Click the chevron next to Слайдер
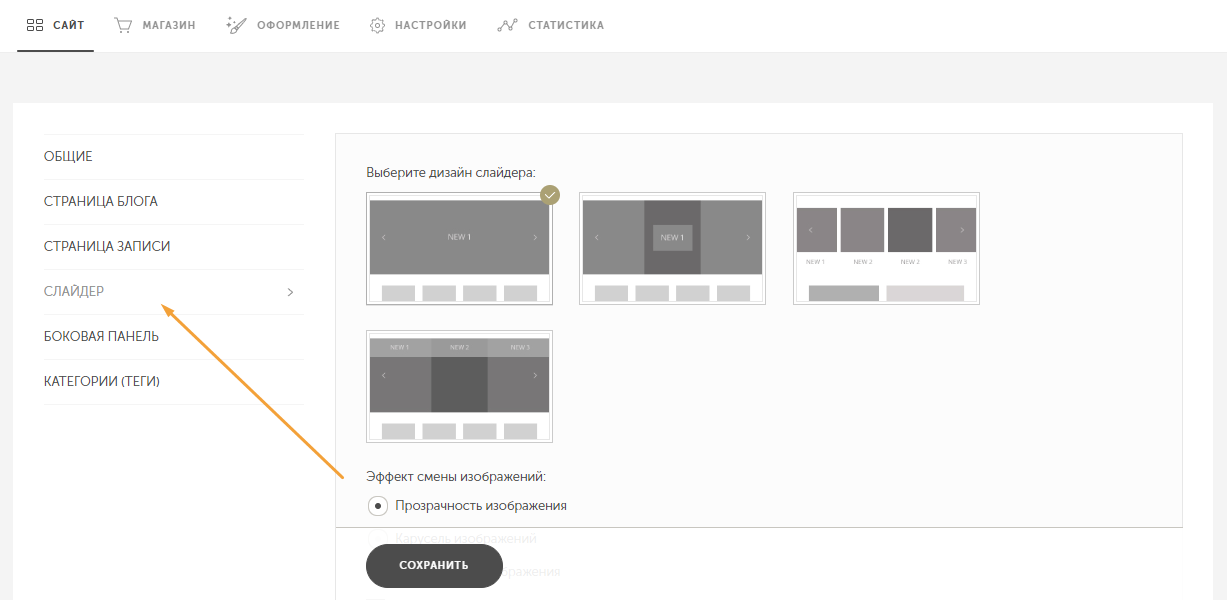 click(290, 292)
